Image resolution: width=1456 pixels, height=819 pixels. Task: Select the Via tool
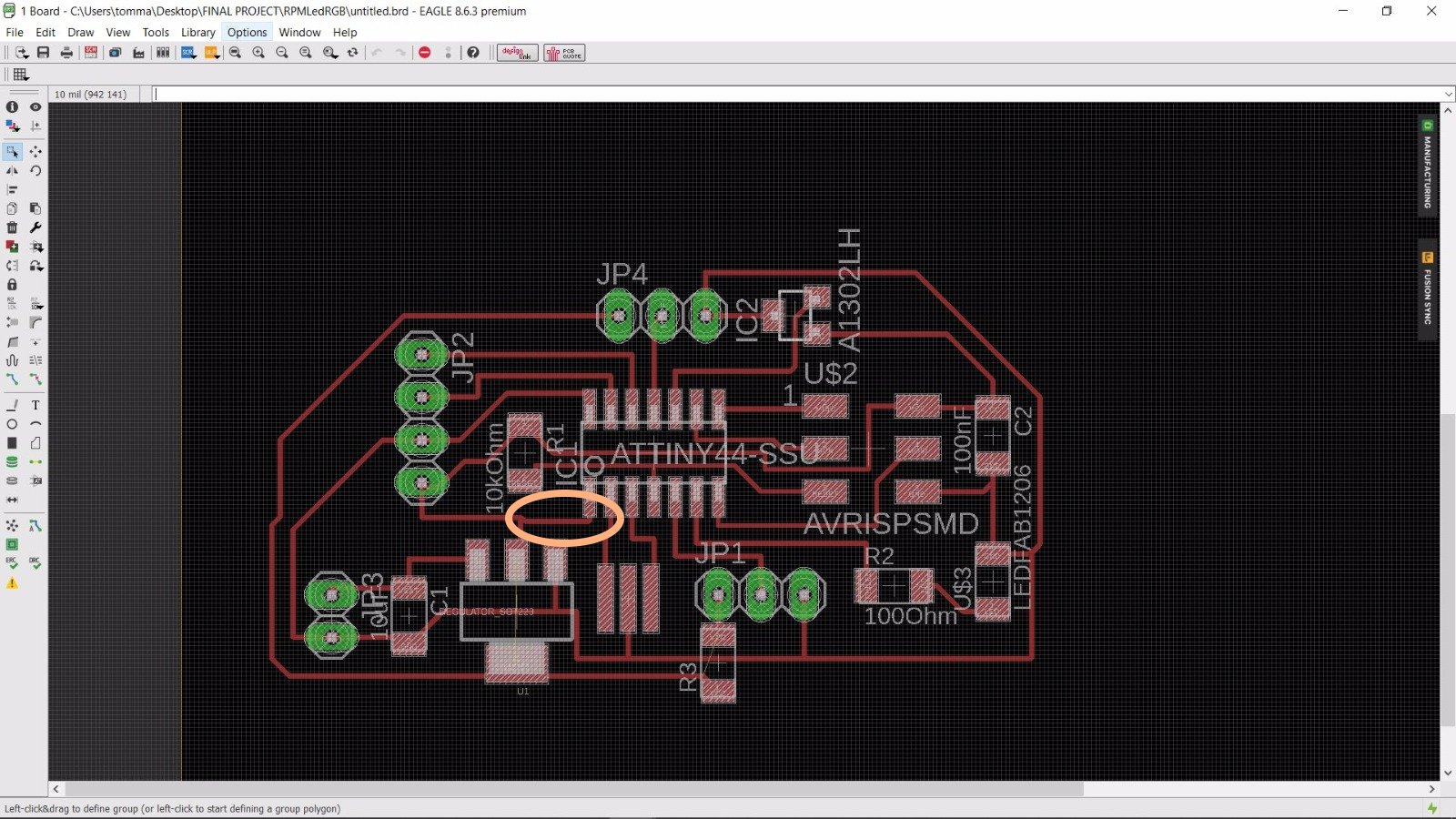point(12,462)
